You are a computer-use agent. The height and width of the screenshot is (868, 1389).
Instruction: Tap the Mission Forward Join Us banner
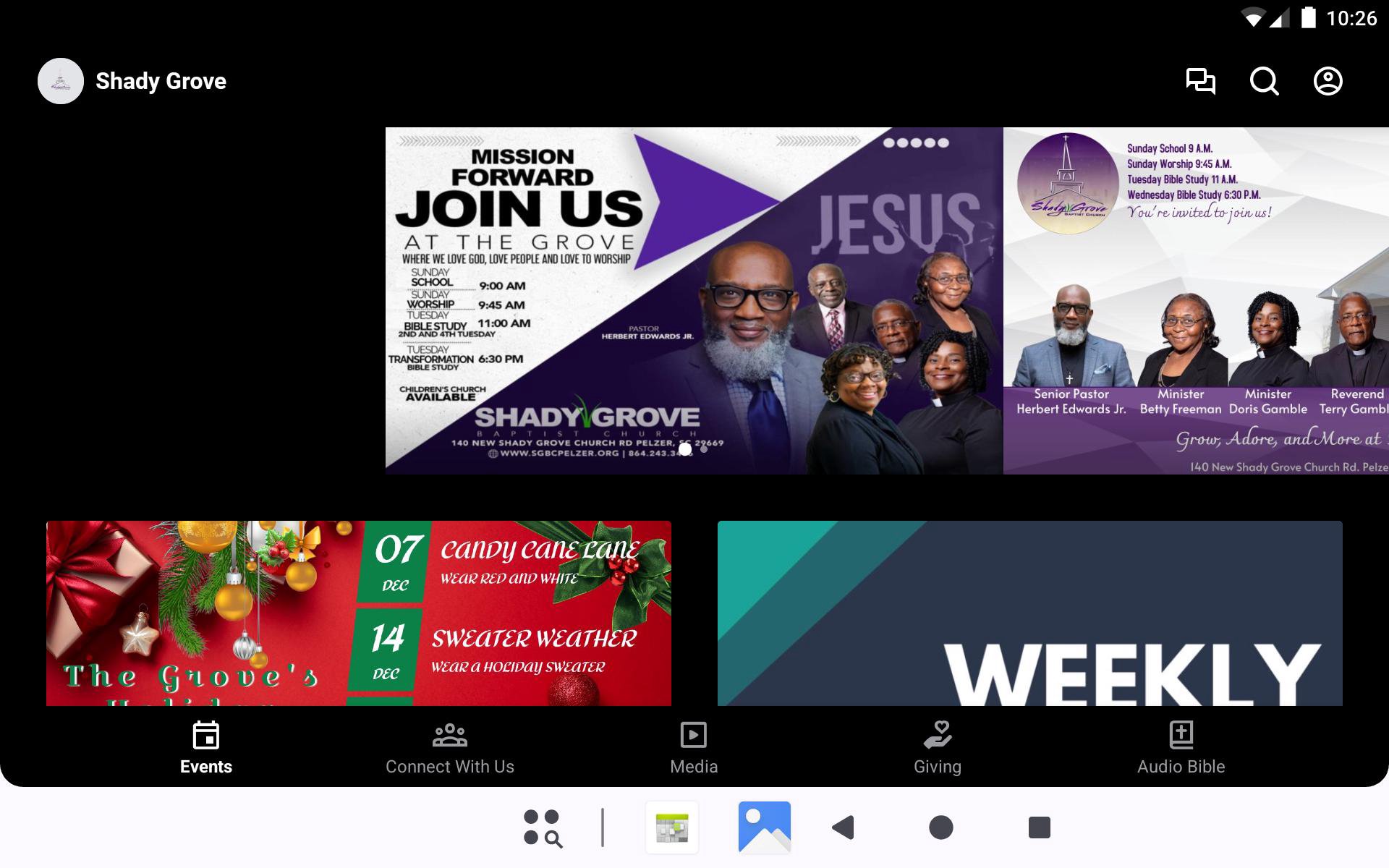click(693, 300)
